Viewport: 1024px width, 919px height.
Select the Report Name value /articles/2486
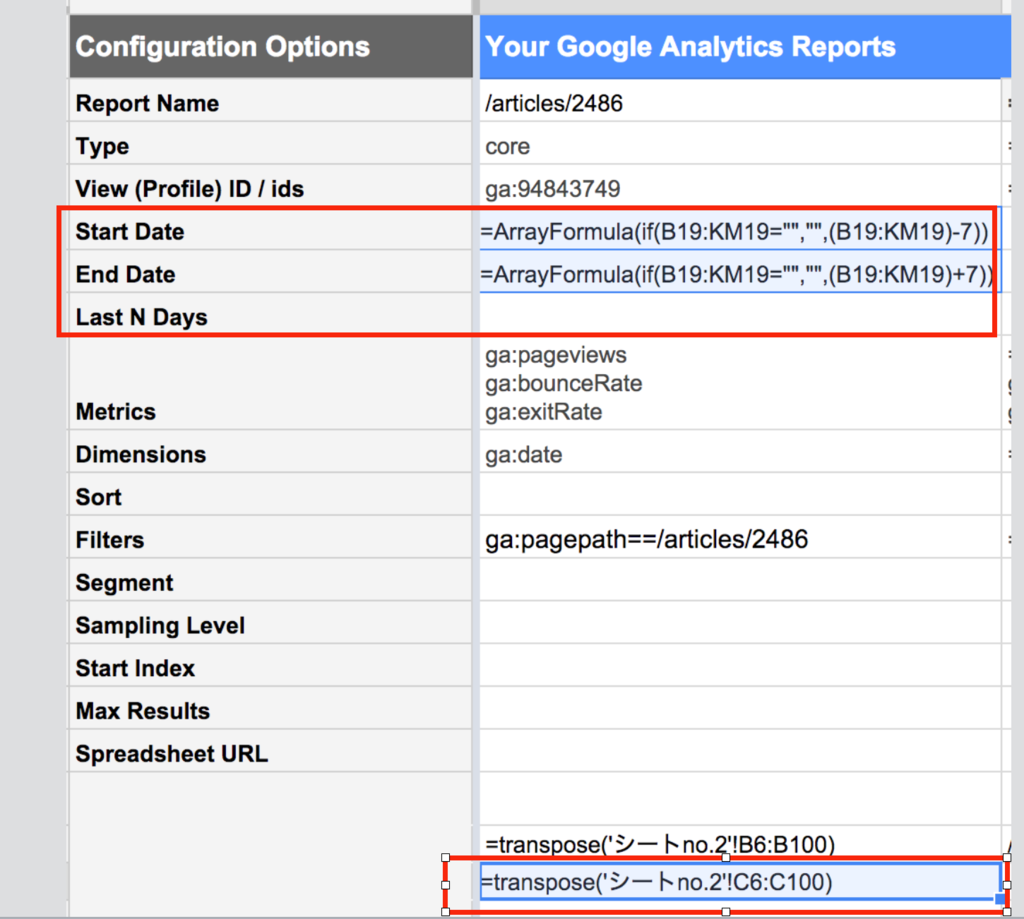pos(740,103)
